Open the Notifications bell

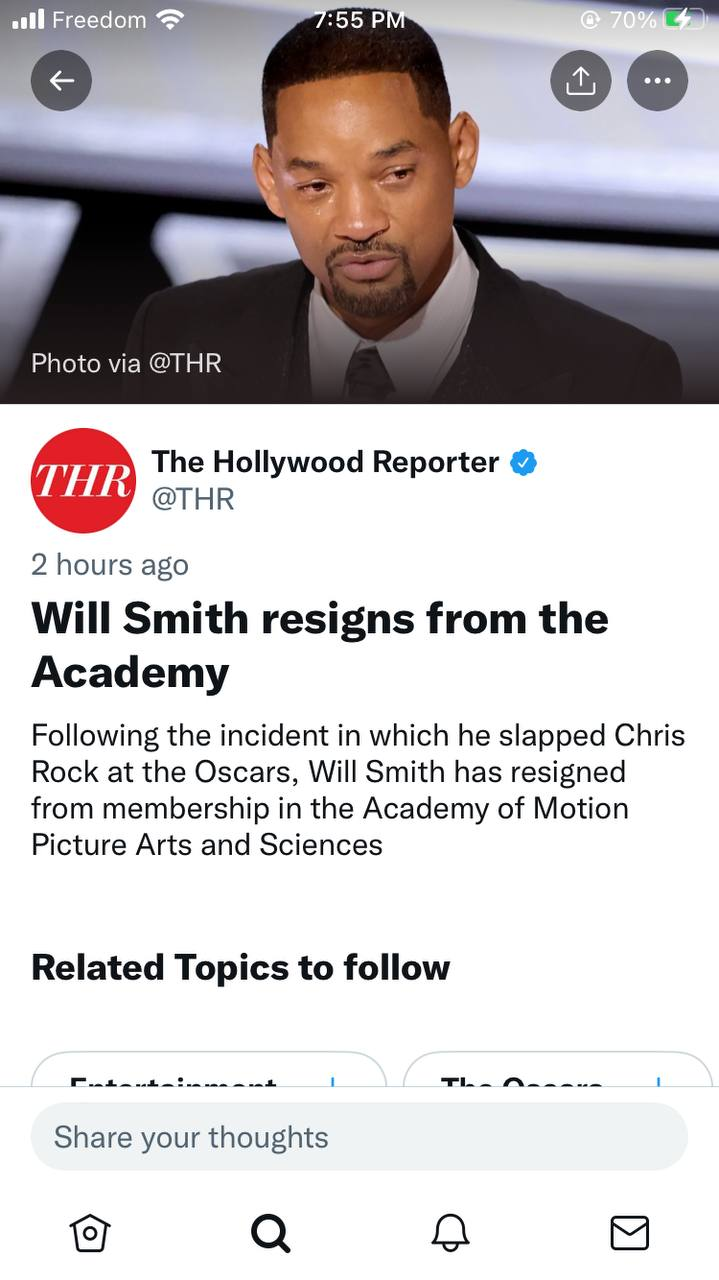tap(450, 1232)
